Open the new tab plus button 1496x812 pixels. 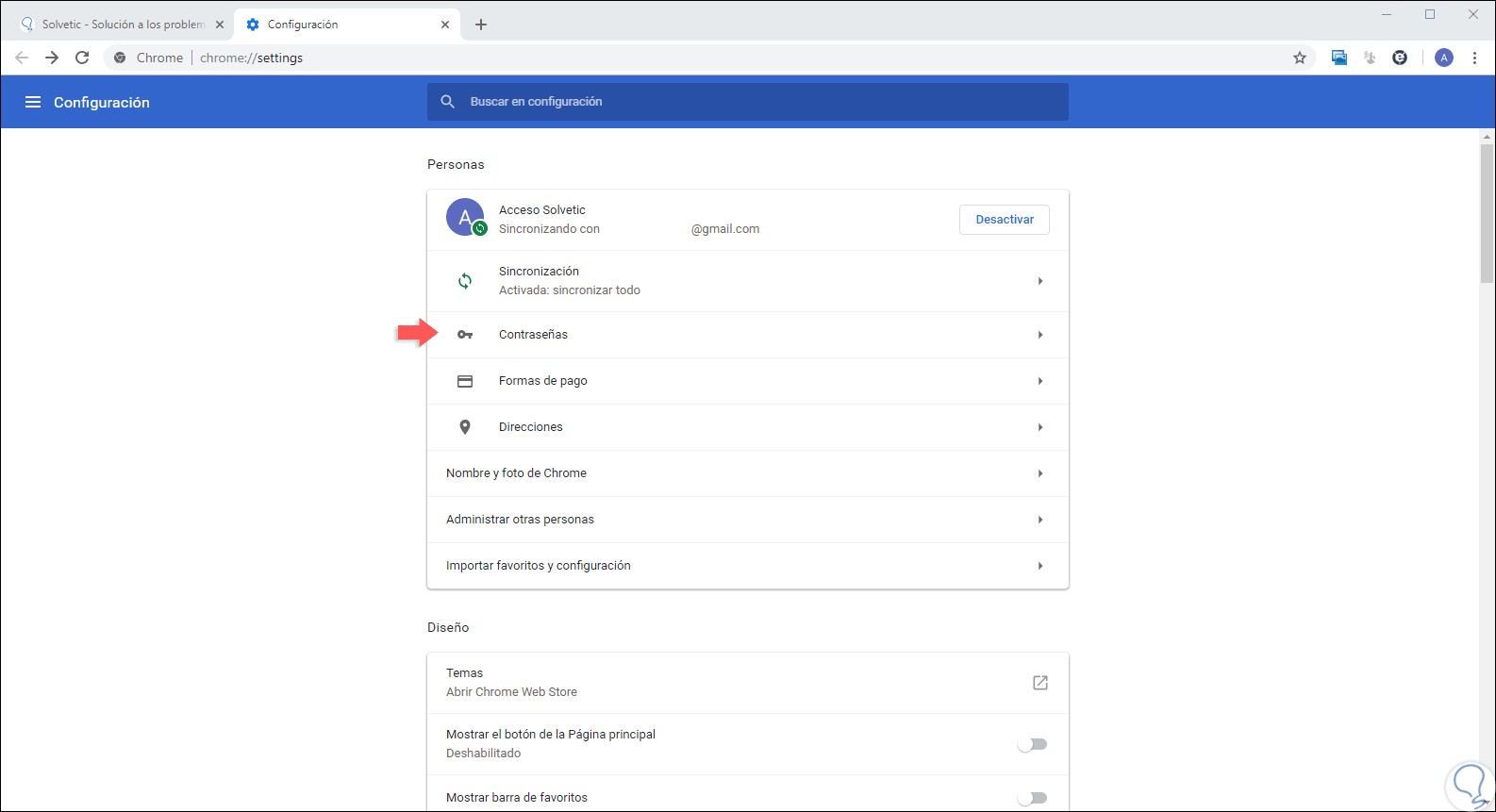coord(481,25)
